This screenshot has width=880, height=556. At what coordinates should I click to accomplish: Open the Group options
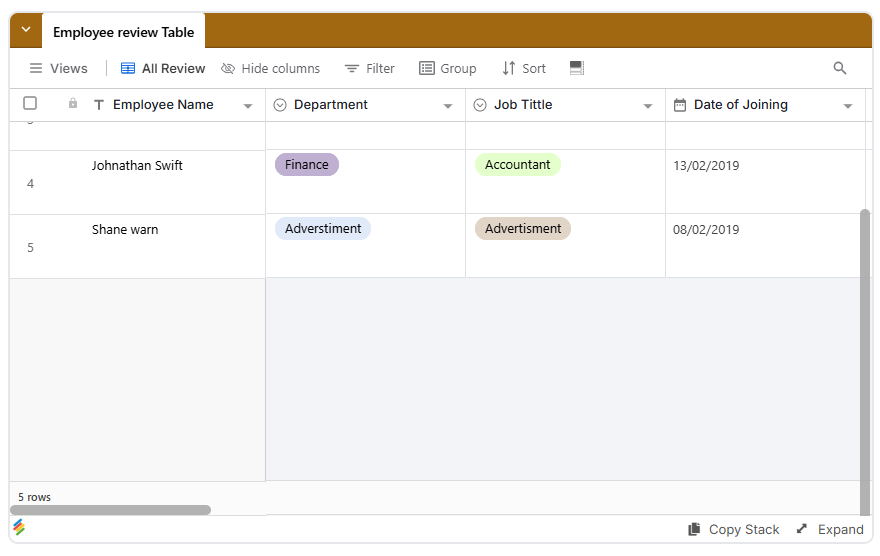tap(448, 68)
